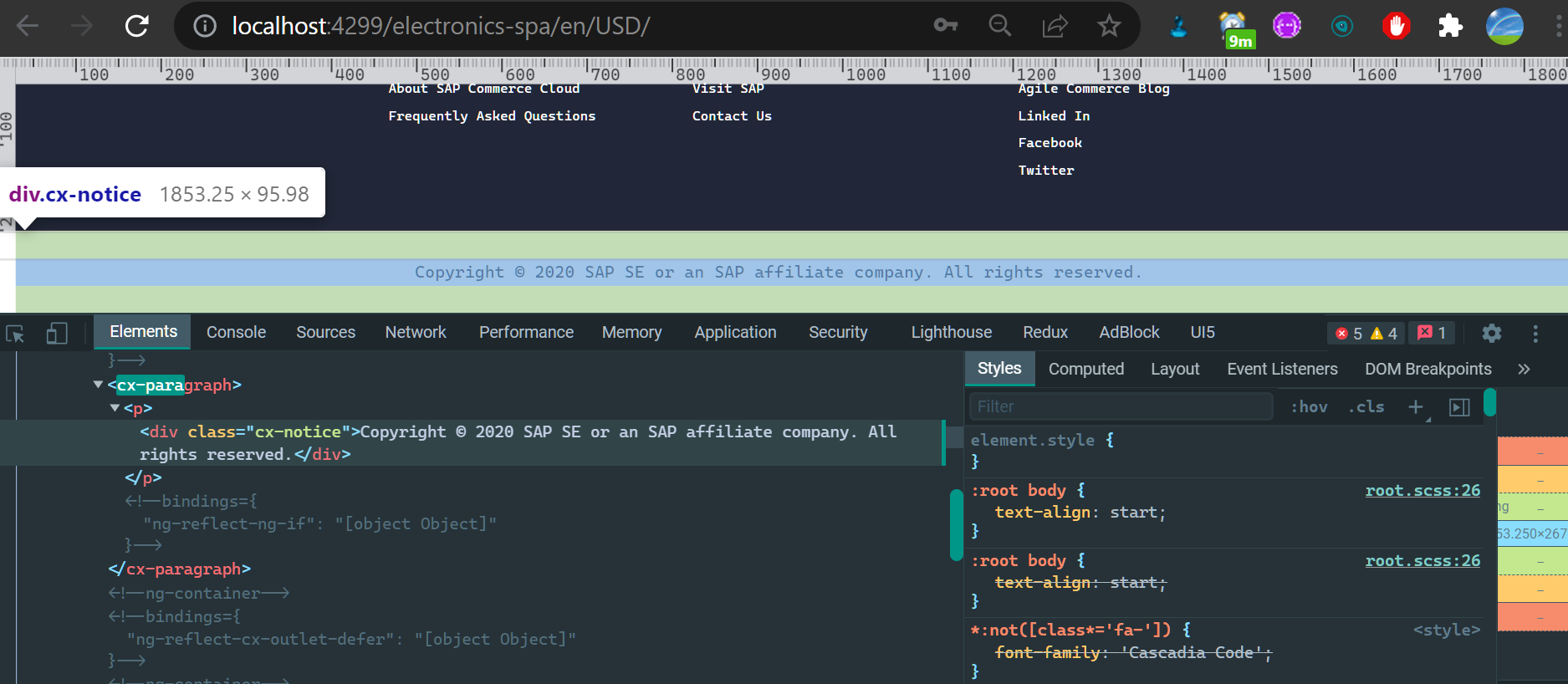The image size is (1568, 684).
Task: Toggle the :hov element state panel
Action: [1309, 406]
